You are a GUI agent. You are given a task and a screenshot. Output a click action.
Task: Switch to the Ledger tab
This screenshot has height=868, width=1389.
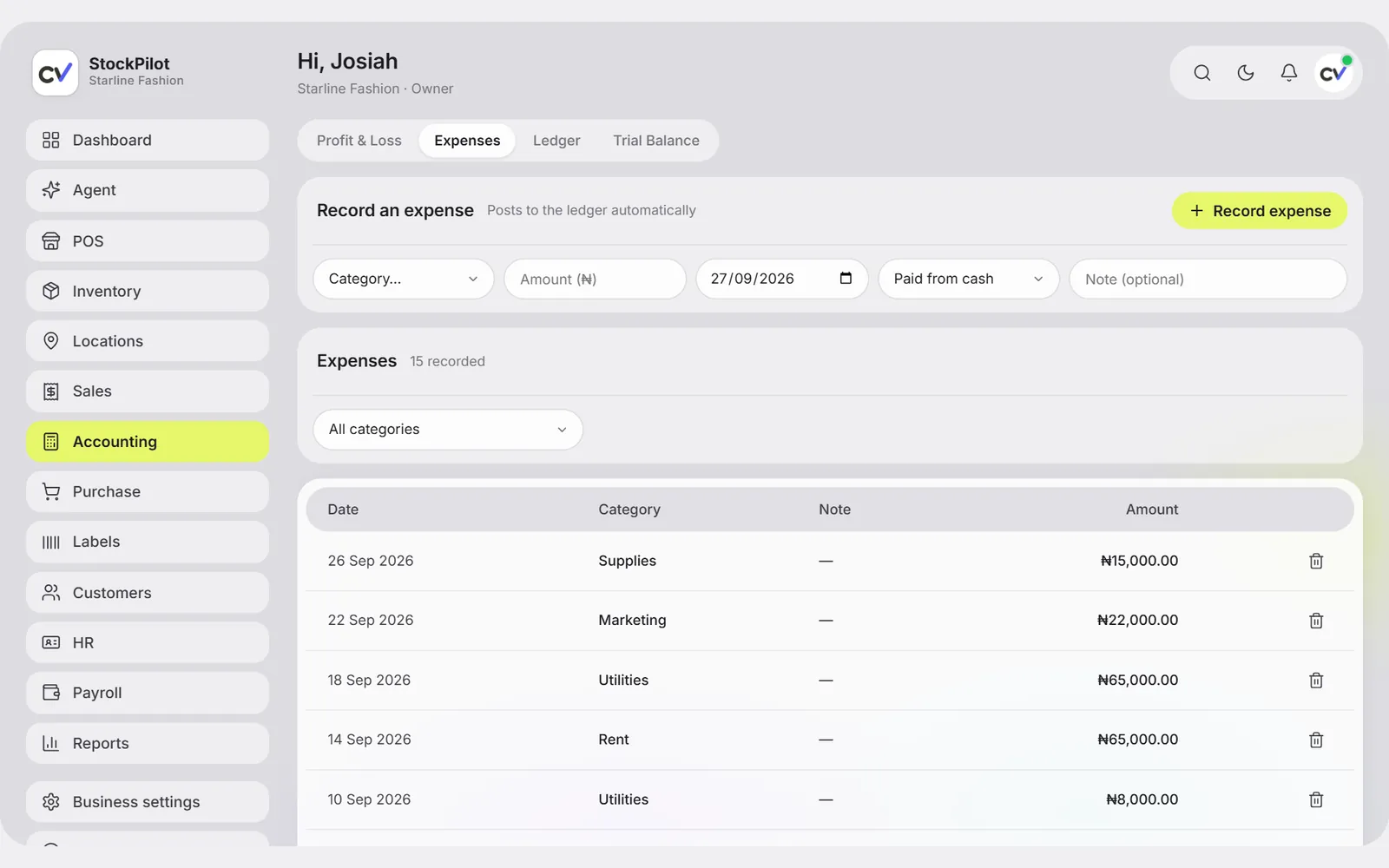pos(556,141)
